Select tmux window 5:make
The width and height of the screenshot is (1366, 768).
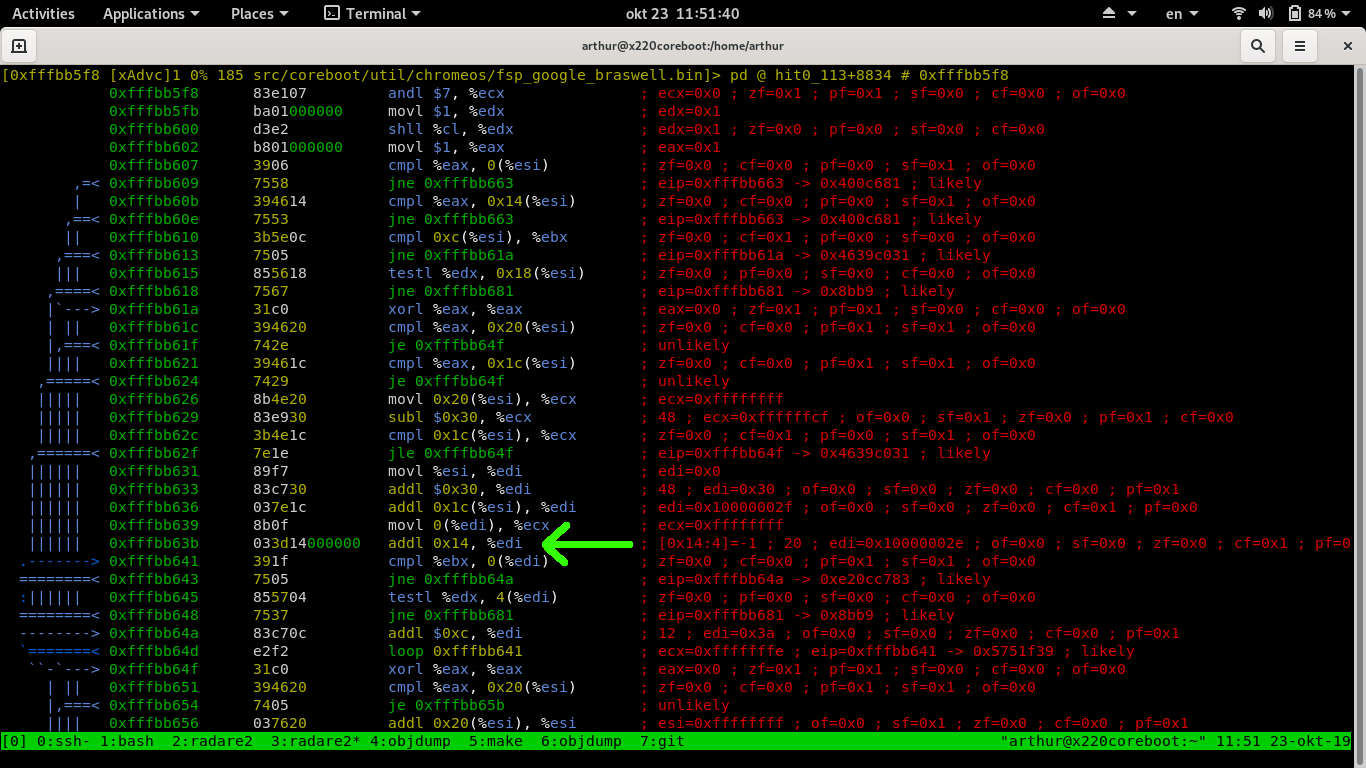click(x=495, y=741)
